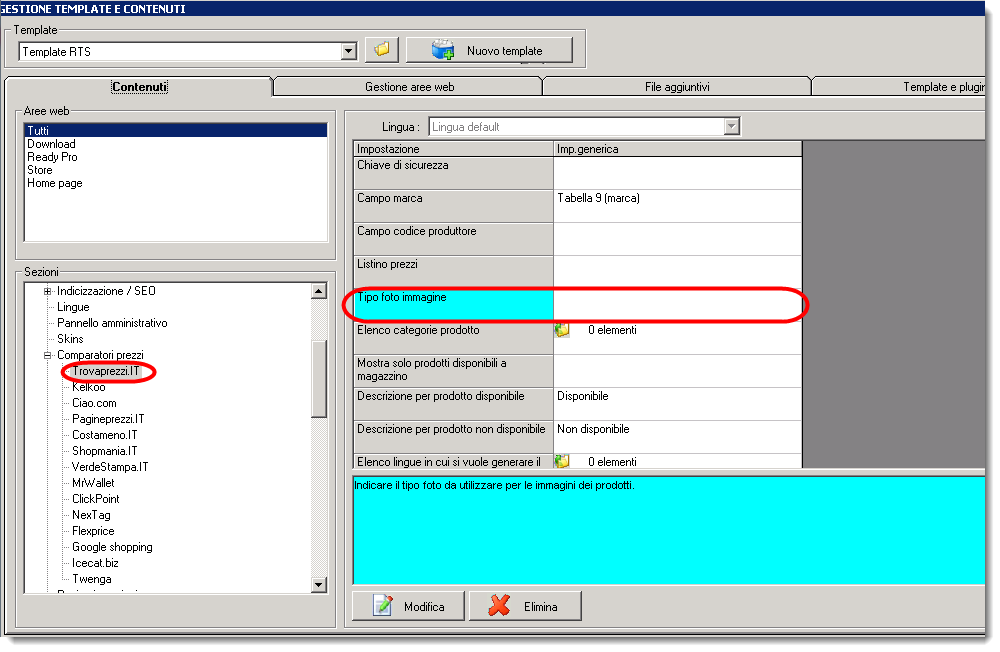The width and height of the screenshot is (1000, 652).
Task: Expand the Indicizzazione / SEO tree node
Action: [x=47, y=291]
